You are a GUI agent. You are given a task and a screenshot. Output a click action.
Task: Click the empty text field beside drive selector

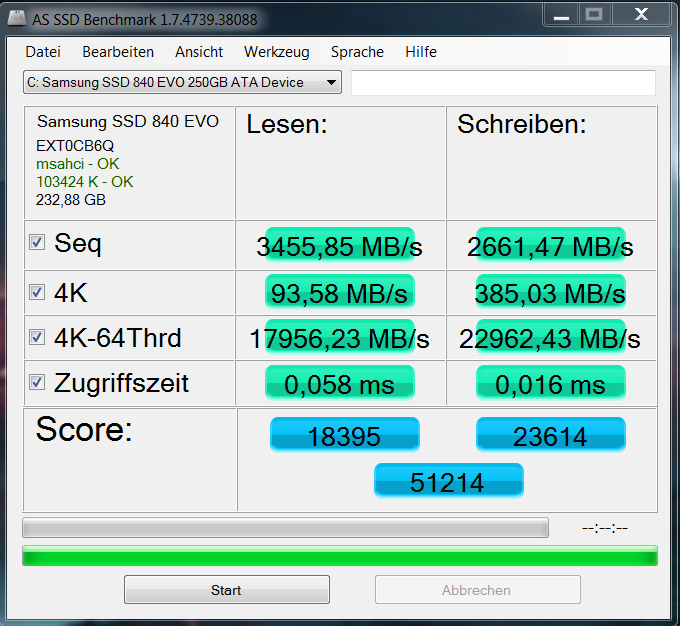[x=503, y=82]
